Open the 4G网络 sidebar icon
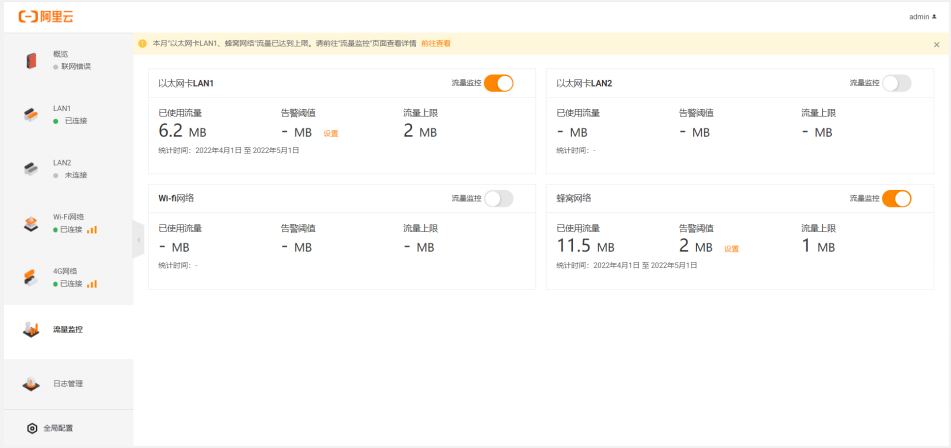Viewport: 951px width, 448px height. 30,277
